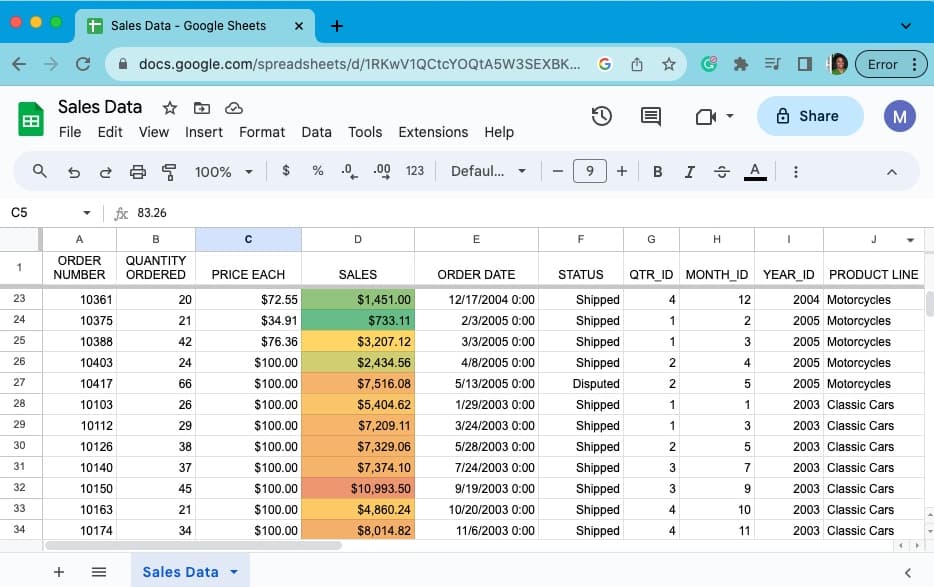
Task: Bookmark this page with star icon
Action: [668, 64]
